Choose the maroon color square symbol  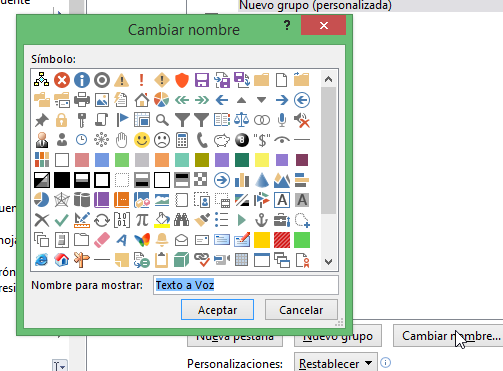(x=302, y=160)
